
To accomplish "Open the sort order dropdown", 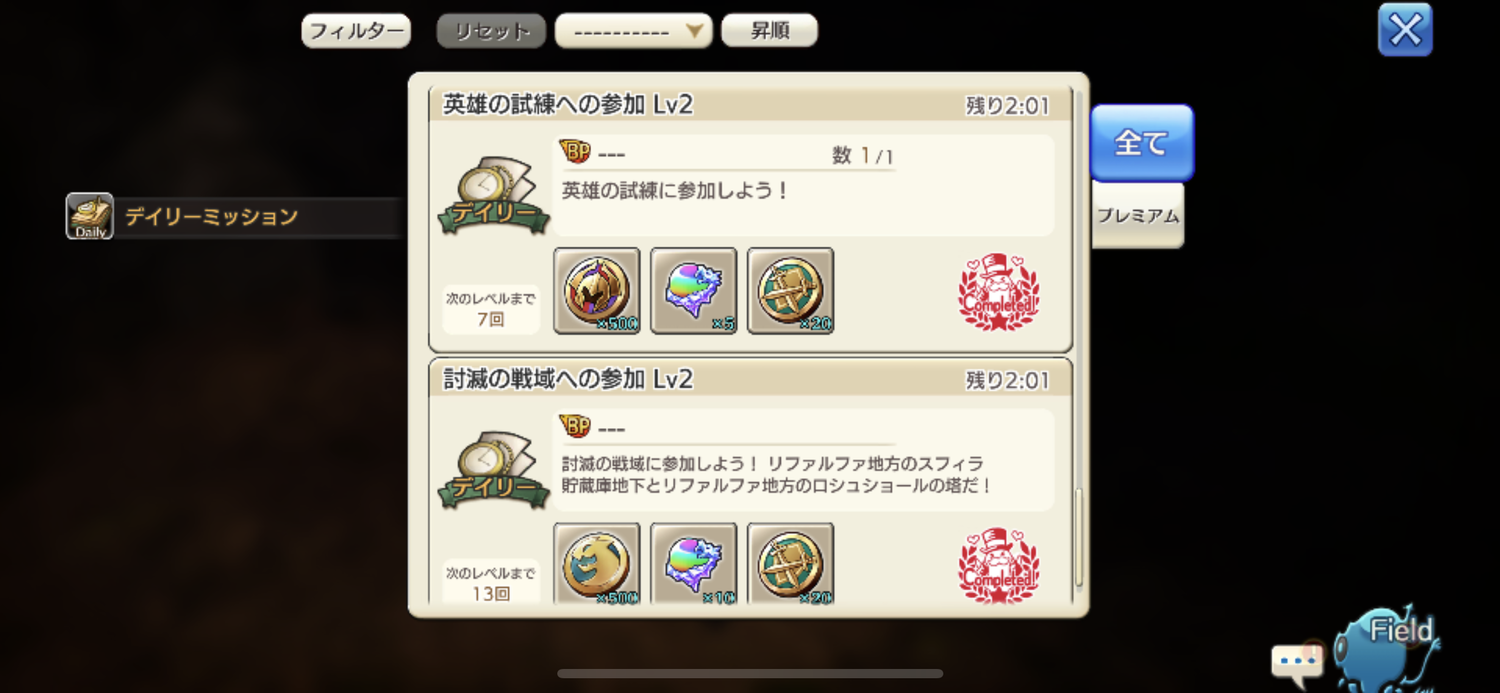I will pos(633,31).
